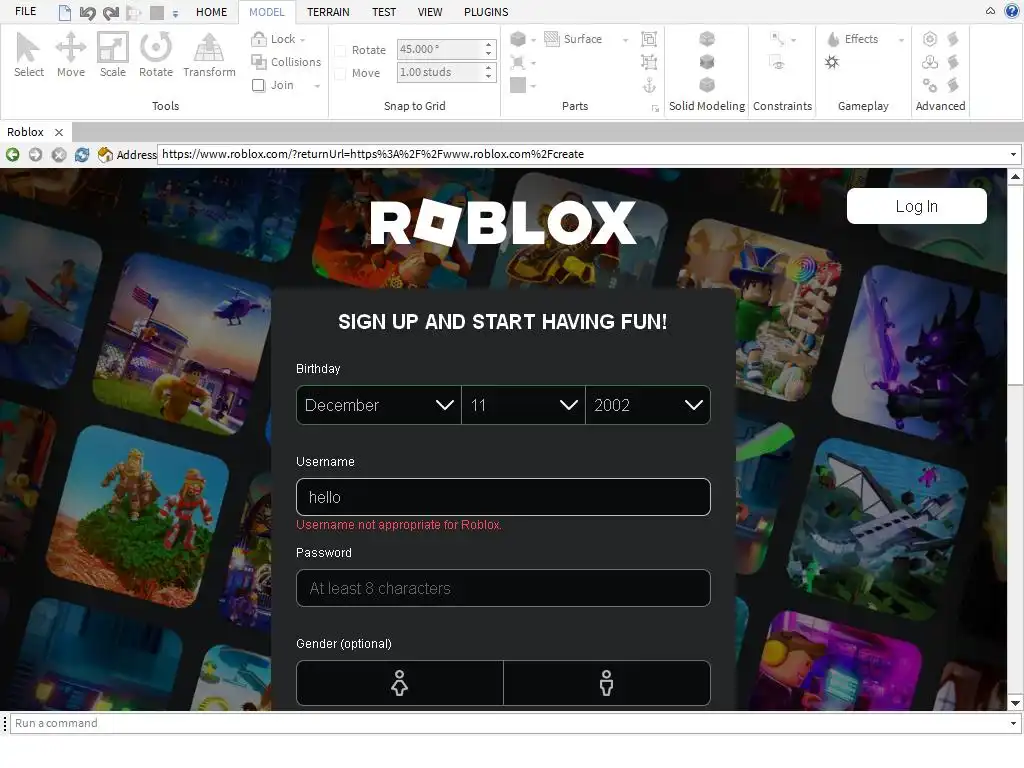The width and height of the screenshot is (1024, 768).
Task: Open the birthday year dropdown showing 2002
Action: pos(648,405)
